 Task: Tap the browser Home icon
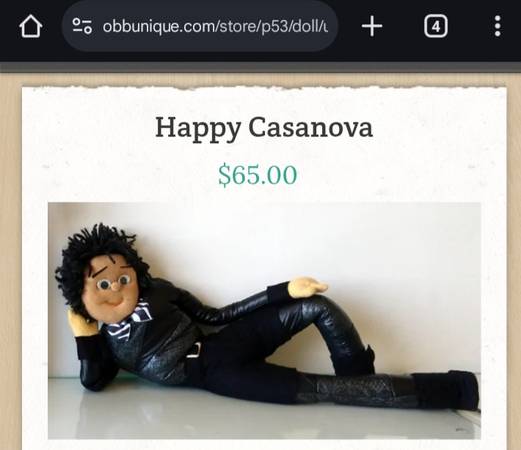tap(31, 26)
